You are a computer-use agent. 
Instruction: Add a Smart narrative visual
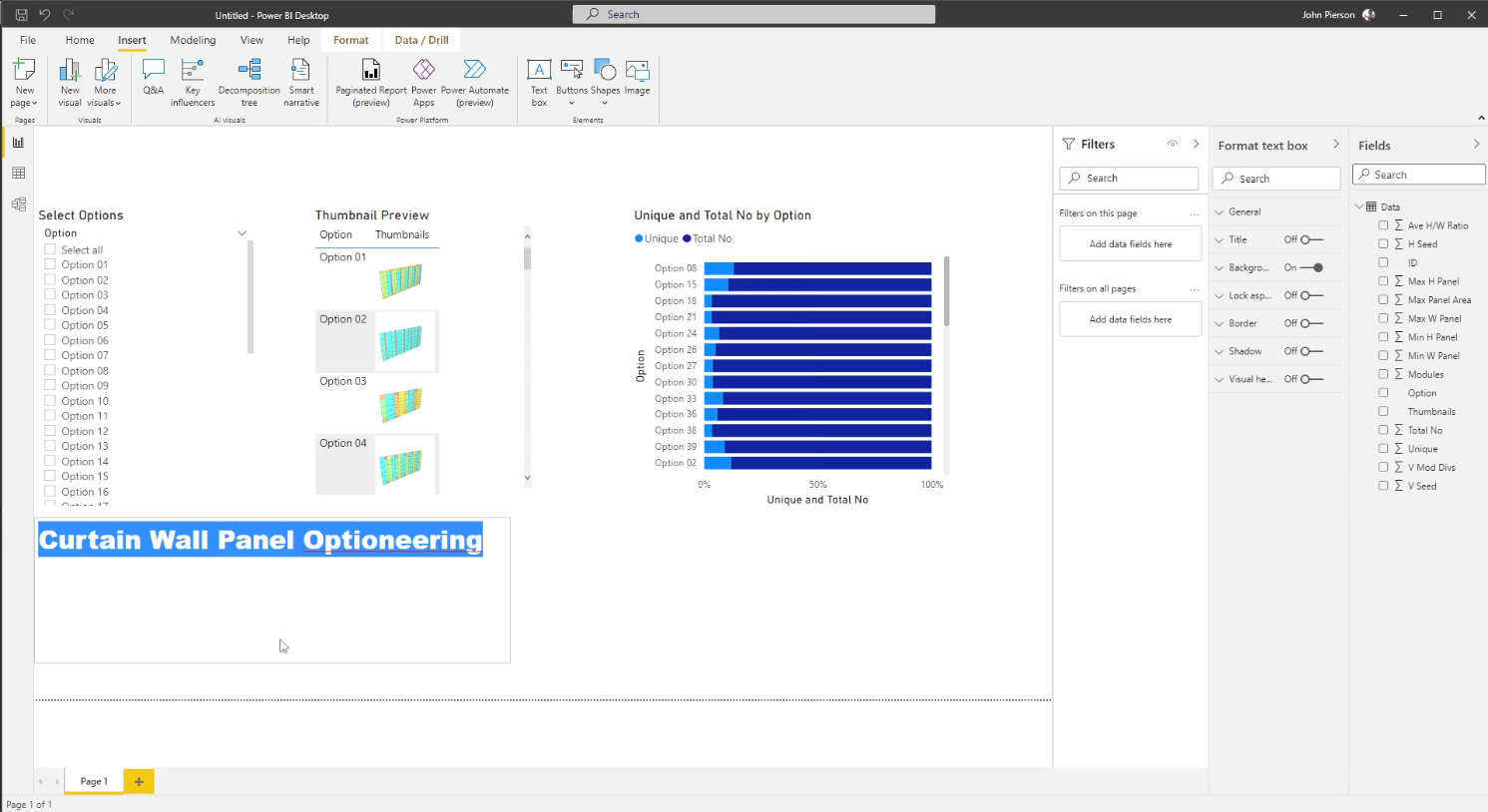[300, 82]
